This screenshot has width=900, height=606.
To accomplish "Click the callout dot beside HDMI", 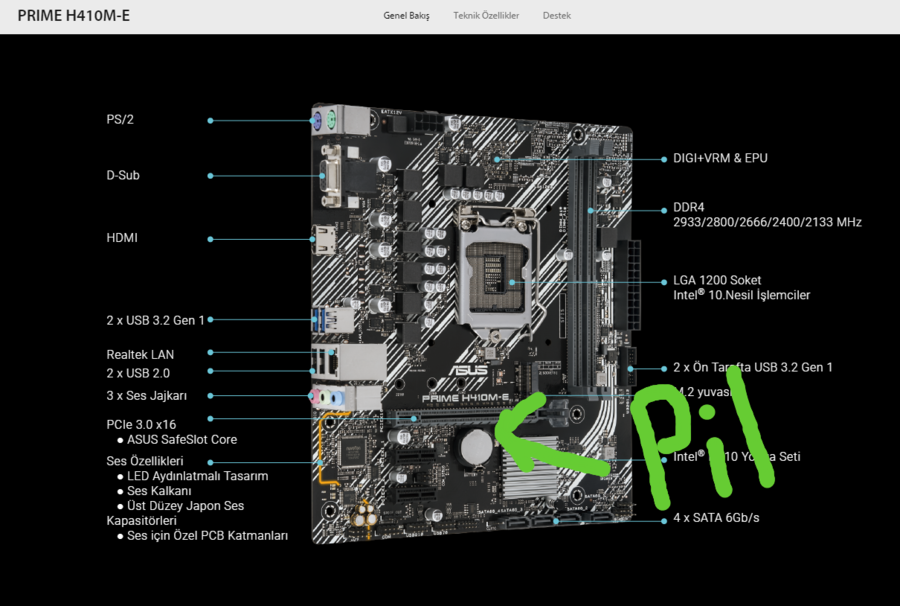I will pos(211,239).
